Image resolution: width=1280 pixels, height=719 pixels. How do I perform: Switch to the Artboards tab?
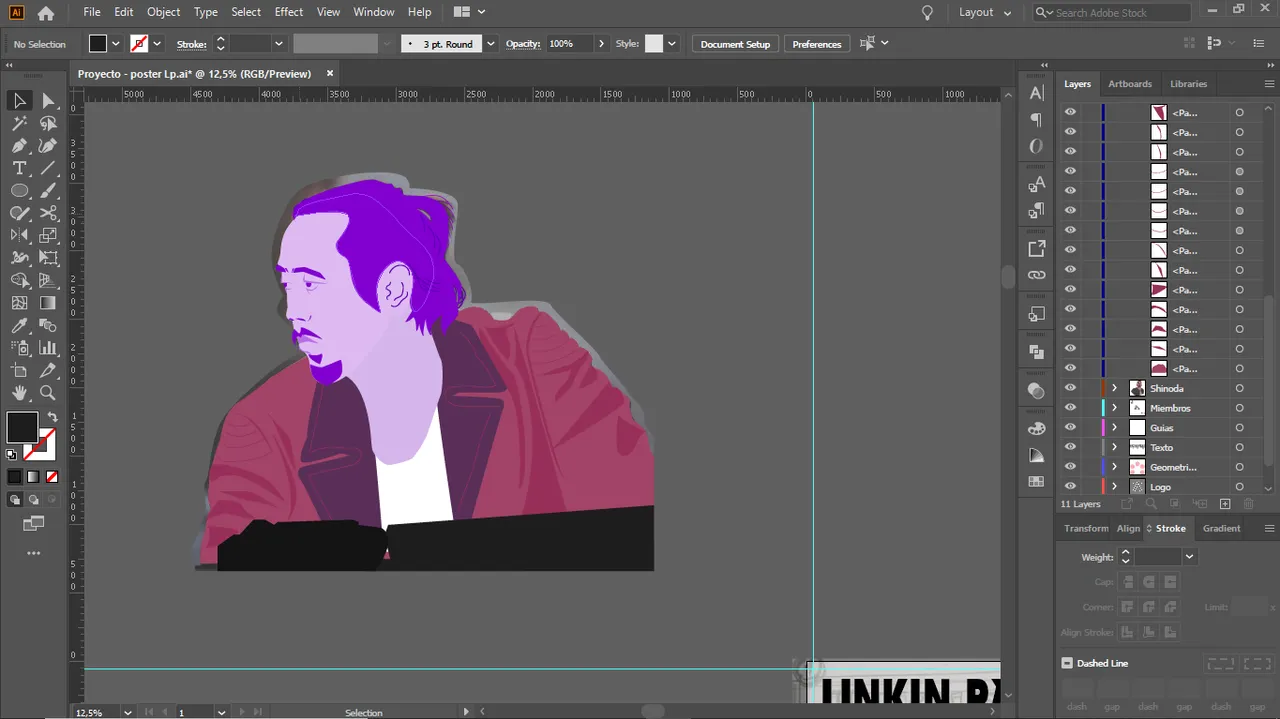click(1130, 84)
